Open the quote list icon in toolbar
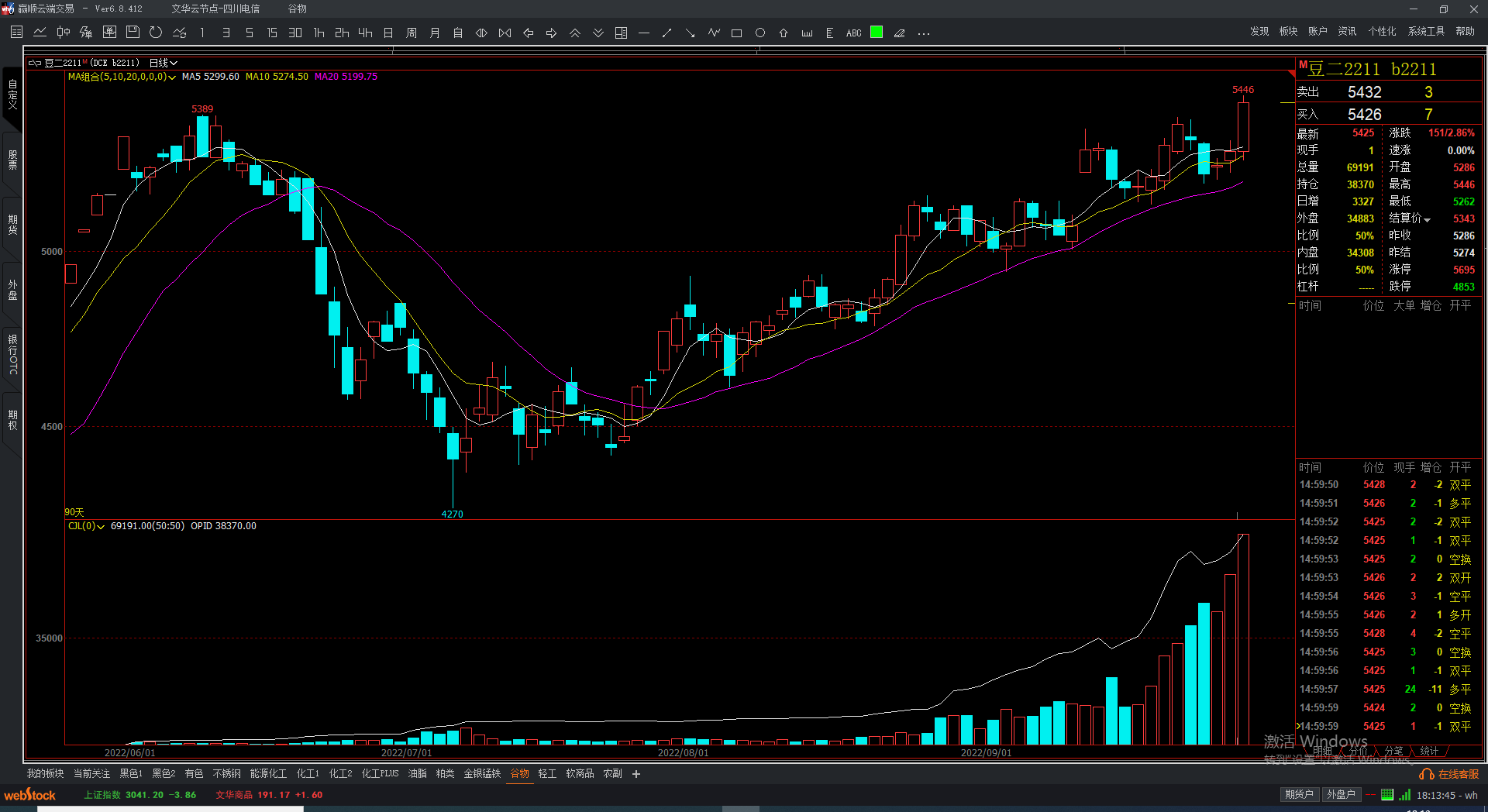Viewport: 1488px width, 812px height. (x=16, y=33)
